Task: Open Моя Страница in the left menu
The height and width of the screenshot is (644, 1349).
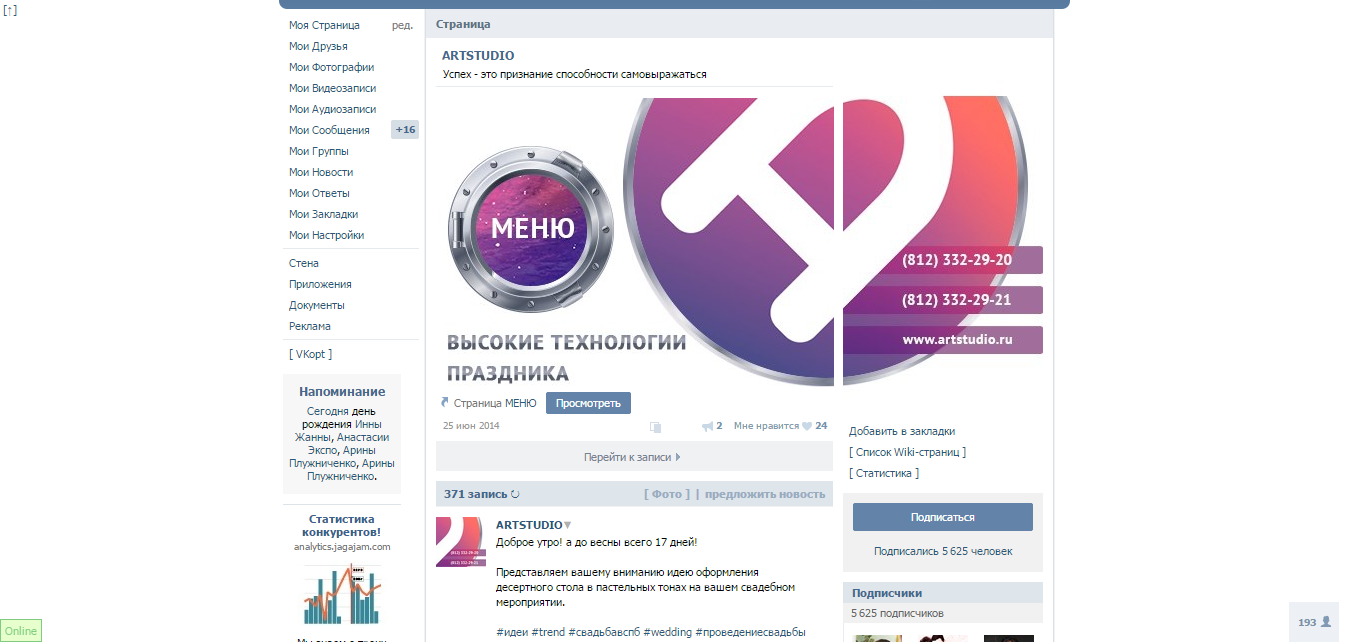Action: [x=324, y=25]
